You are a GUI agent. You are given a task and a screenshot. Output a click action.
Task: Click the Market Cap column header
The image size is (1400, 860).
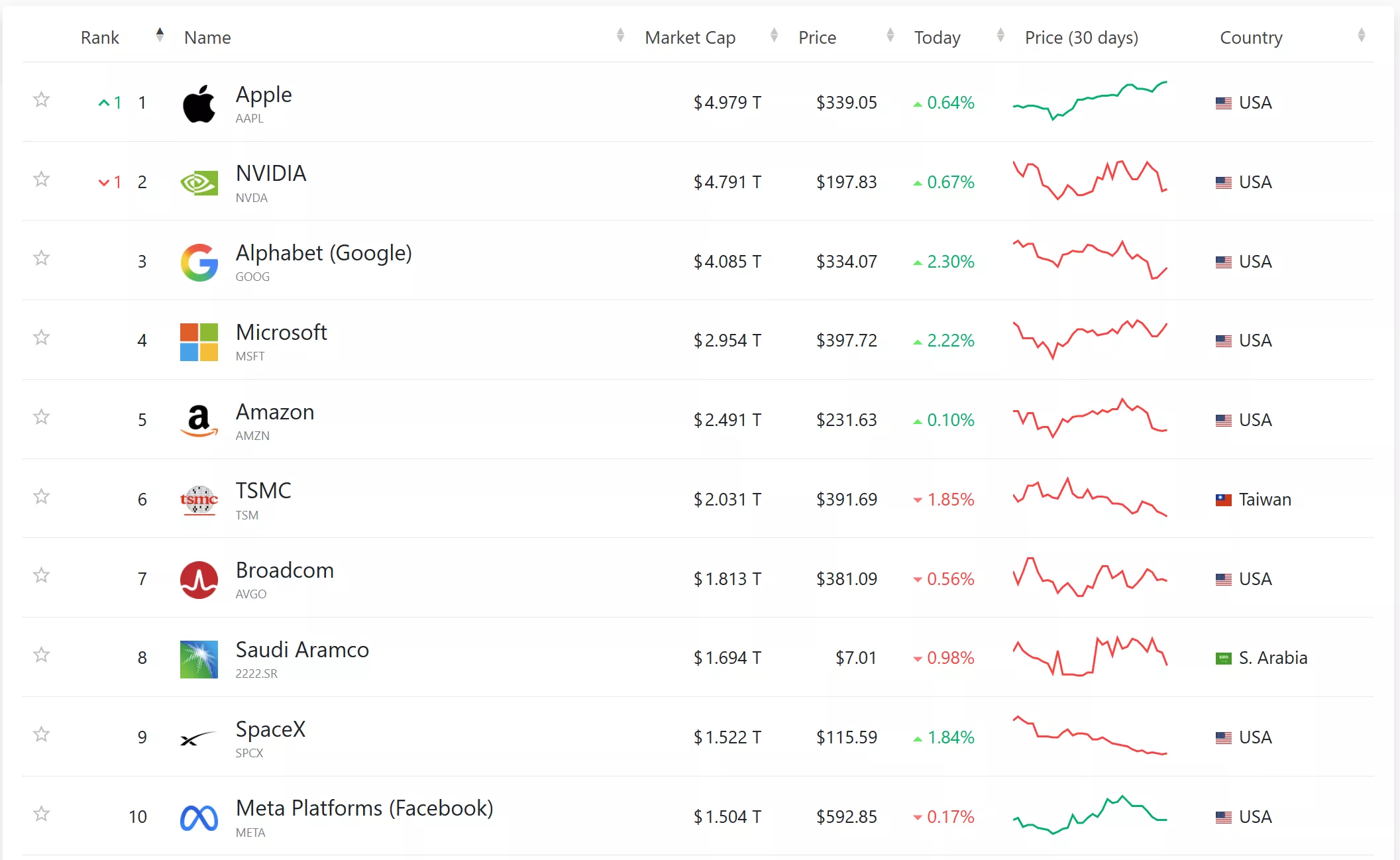tap(690, 38)
